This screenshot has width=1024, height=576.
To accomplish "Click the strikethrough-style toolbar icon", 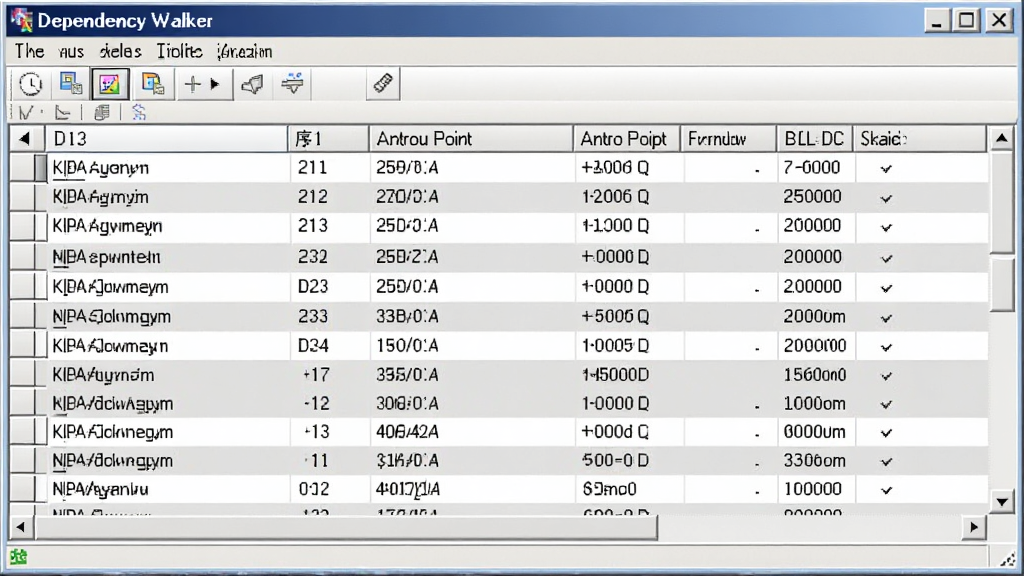I will pyautogui.click(x=292, y=84).
